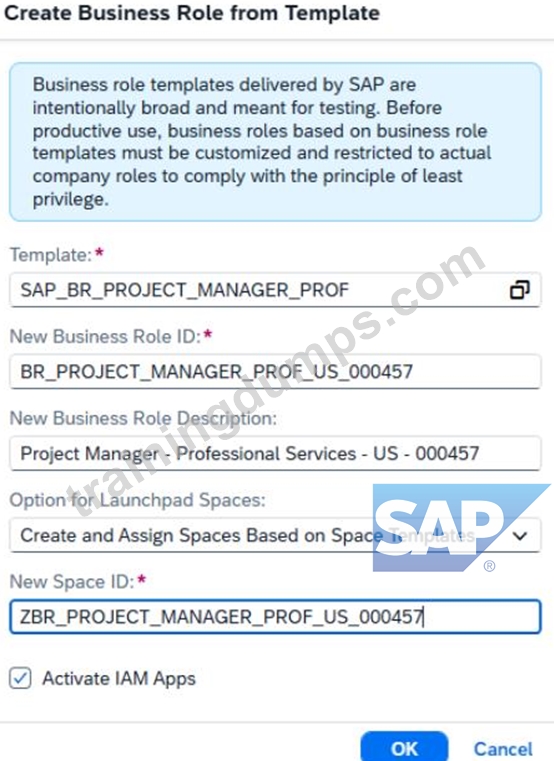Click the Option for Launchpad Spaces label
This screenshot has height=761, width=554.
tap(138, 500)
